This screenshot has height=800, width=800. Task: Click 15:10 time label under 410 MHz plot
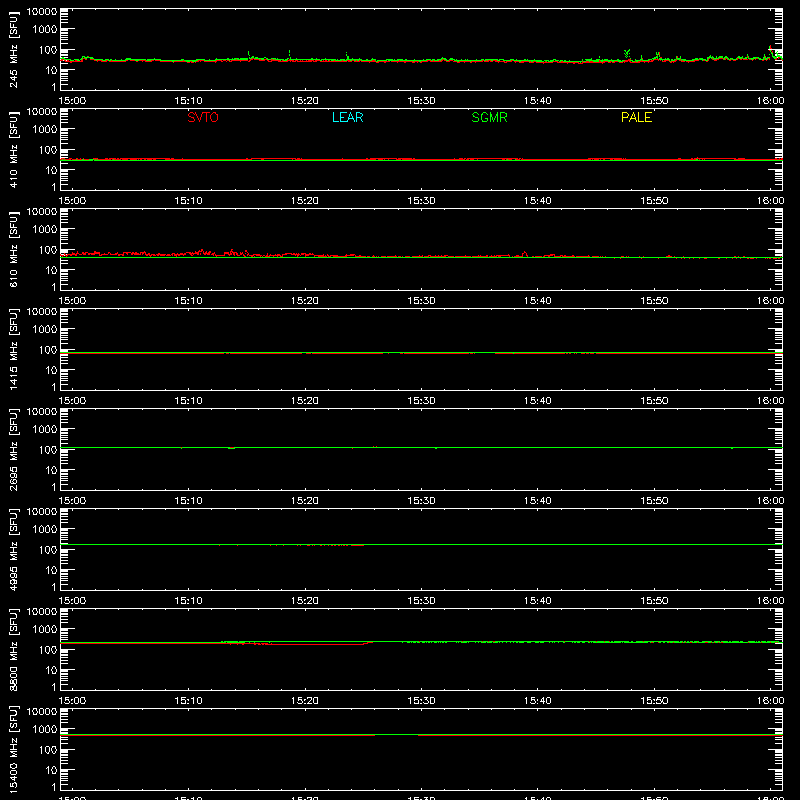pos(188,201)
